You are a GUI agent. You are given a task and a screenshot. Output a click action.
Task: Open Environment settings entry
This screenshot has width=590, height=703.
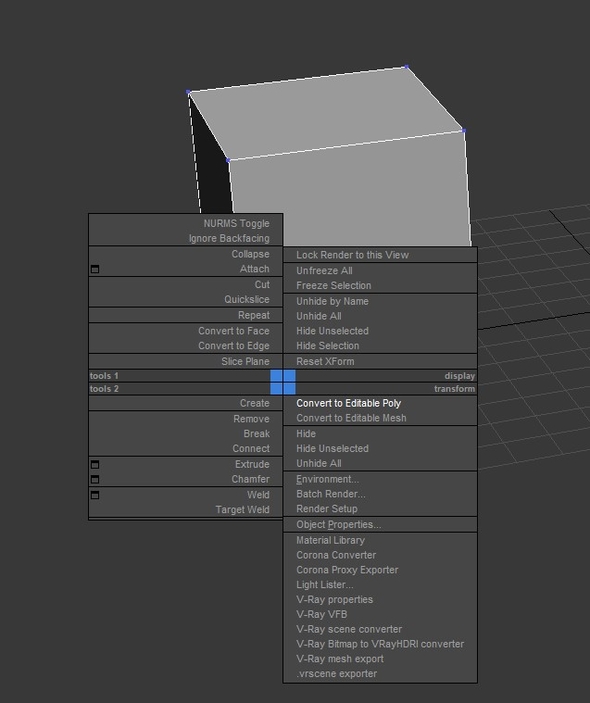[327, 479]
